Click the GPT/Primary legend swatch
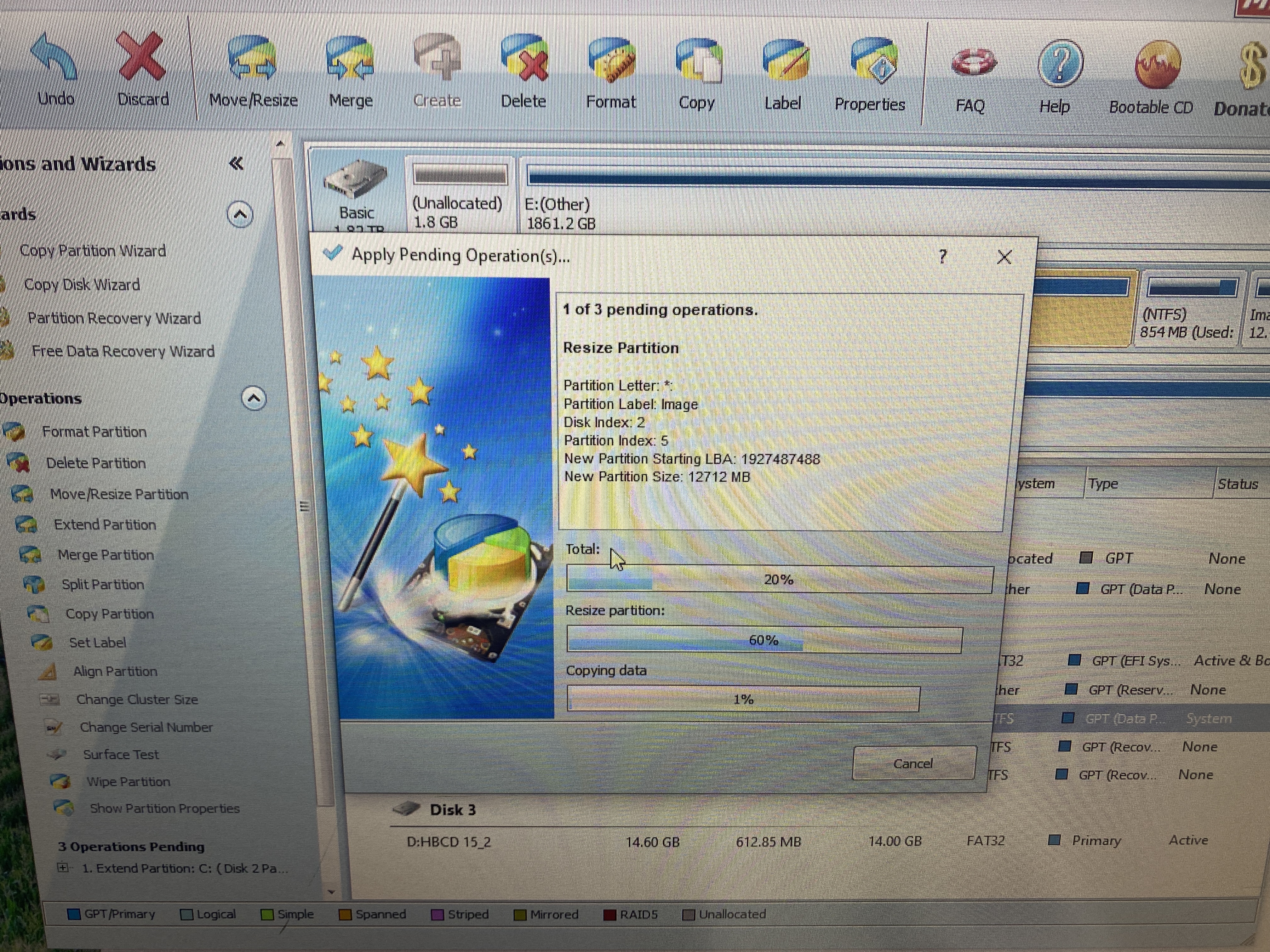This screenshot has height=952, width=1270. [x=73, y=914]
